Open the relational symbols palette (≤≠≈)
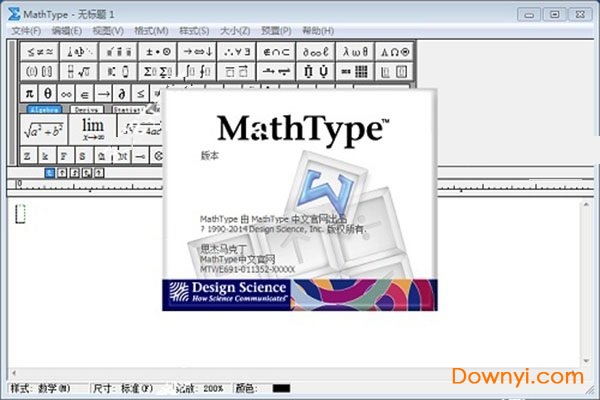Viewport: 600px width, 400px height. tap(40, 52)
